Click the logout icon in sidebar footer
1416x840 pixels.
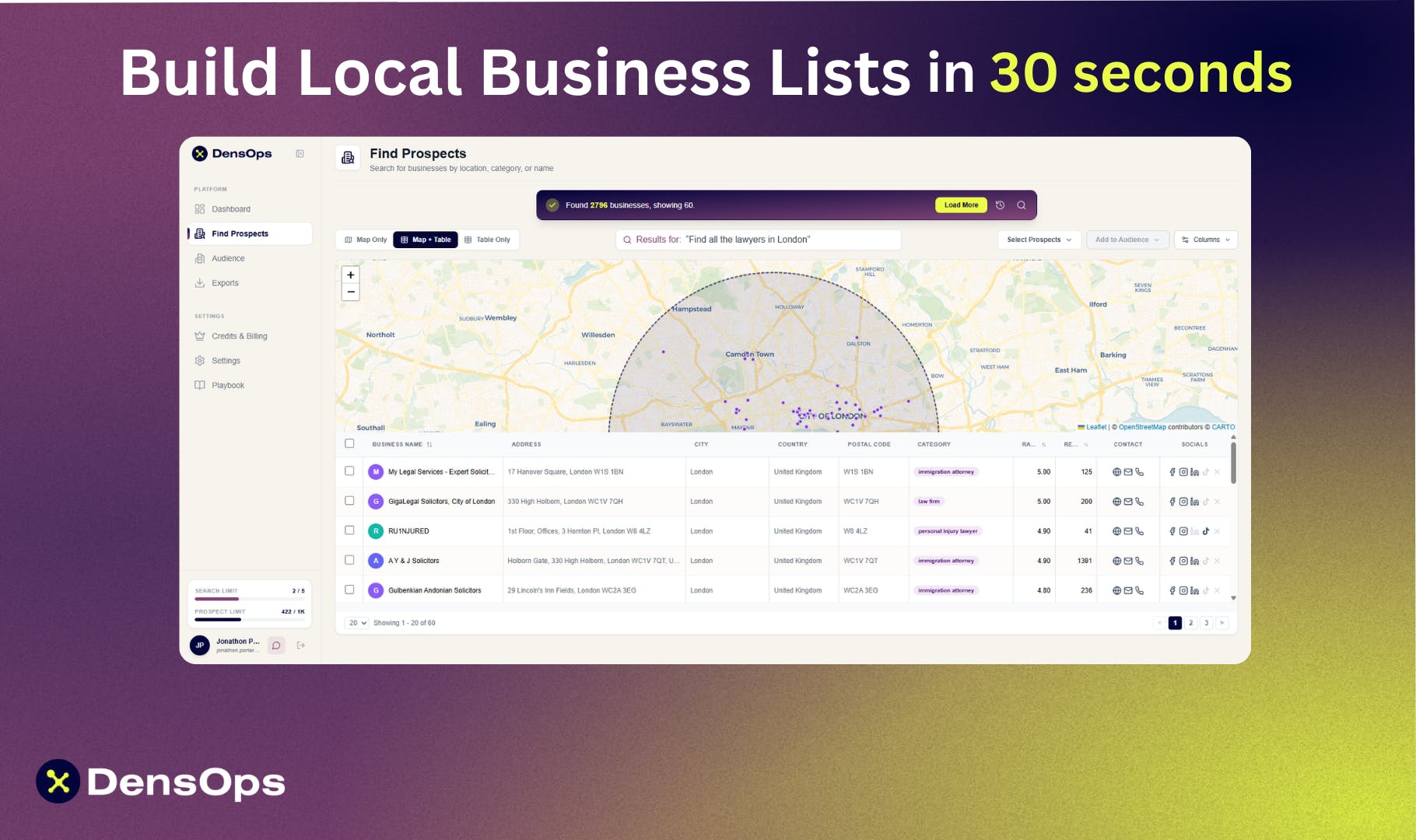click(x=301, y=646)
